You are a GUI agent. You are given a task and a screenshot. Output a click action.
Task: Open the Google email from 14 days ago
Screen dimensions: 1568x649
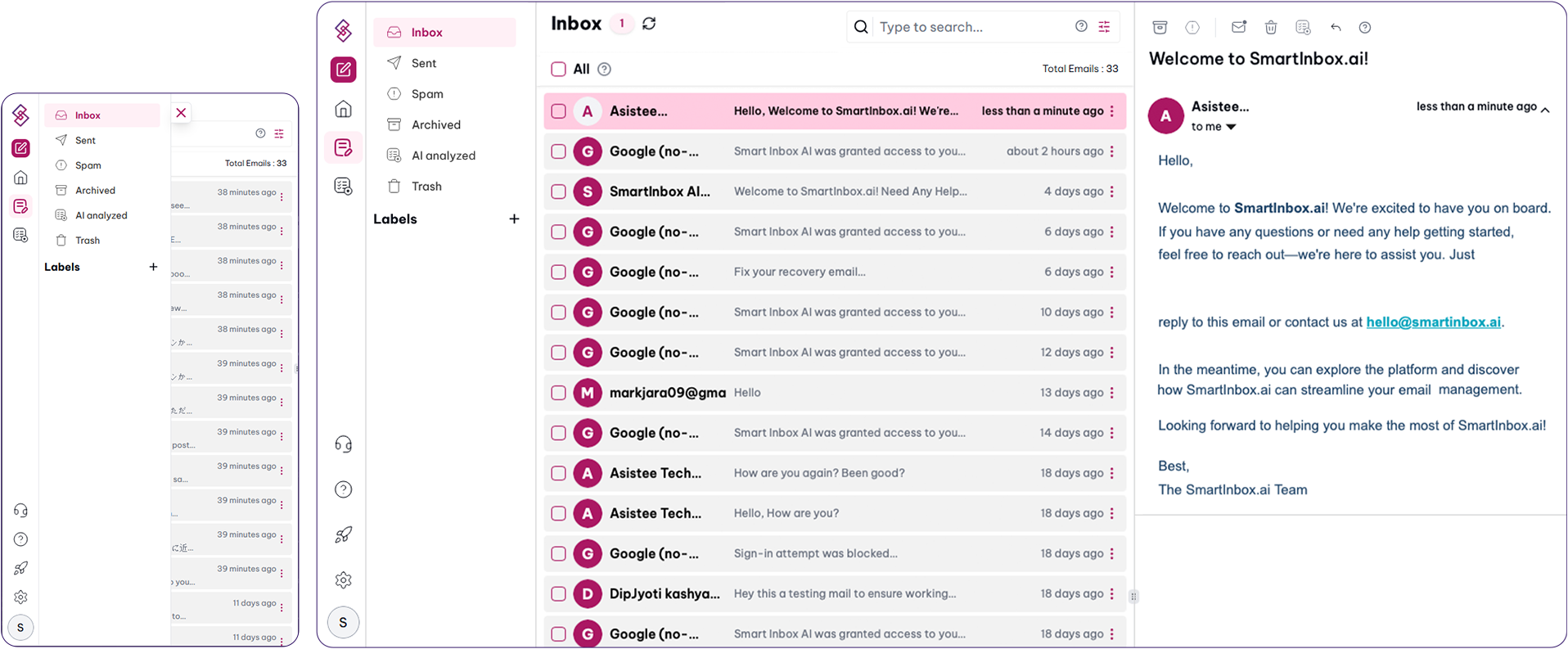click(x=835, y=433)
